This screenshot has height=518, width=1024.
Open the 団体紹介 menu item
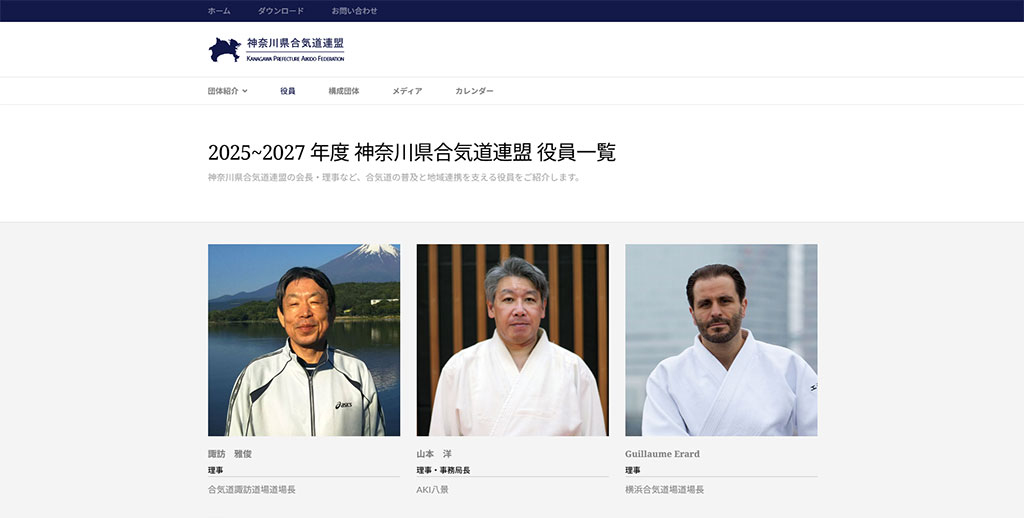(223, 91)
